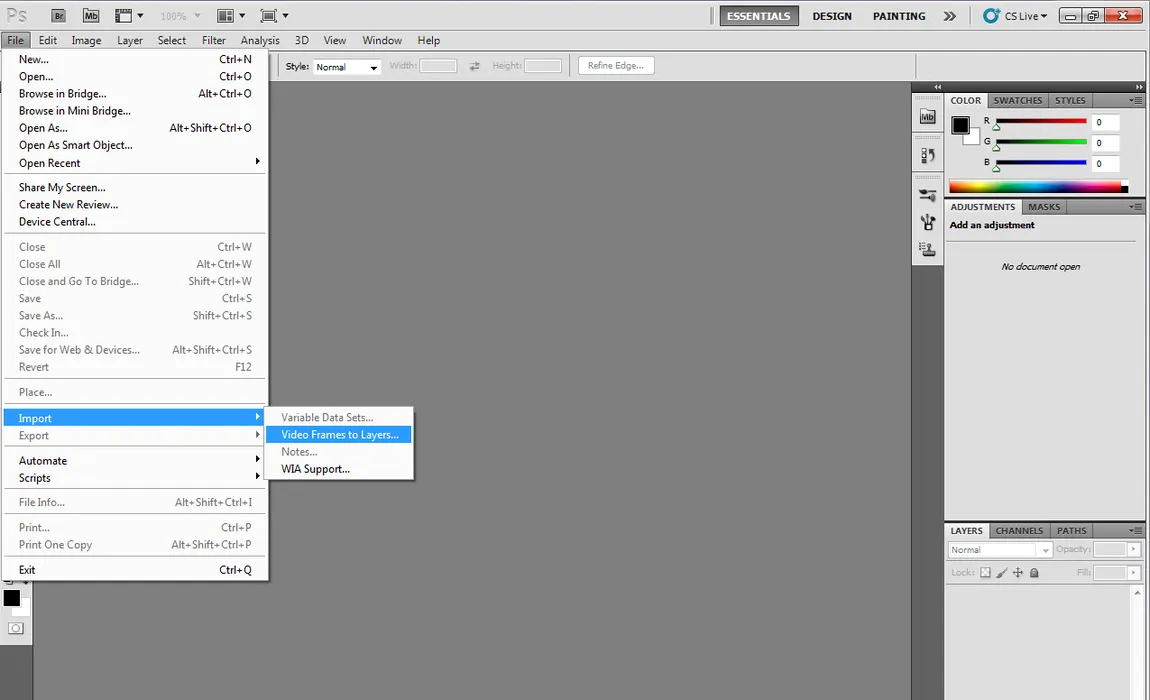
Task: Click the blue B slider track
Action: pos(1041,162)
